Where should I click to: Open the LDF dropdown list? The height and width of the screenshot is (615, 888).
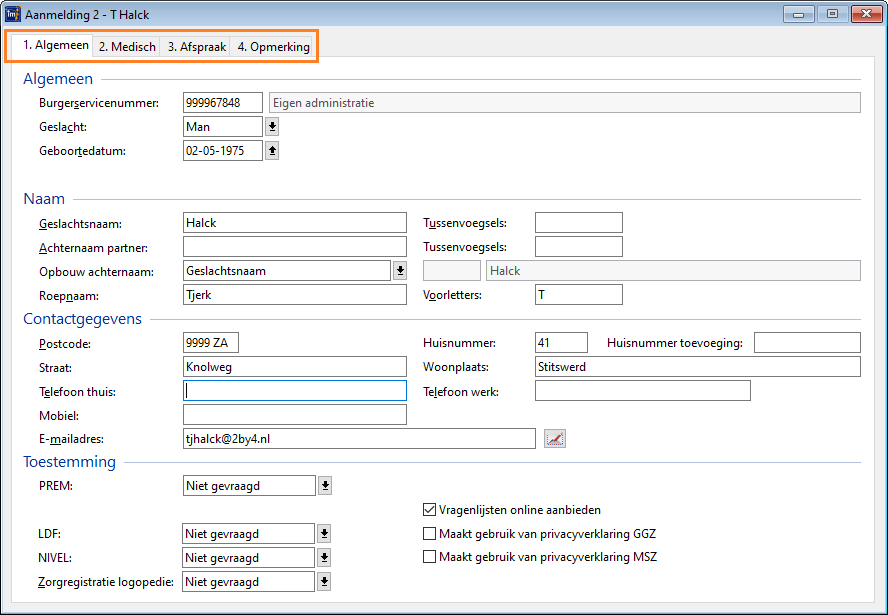(x=324, y=534)
